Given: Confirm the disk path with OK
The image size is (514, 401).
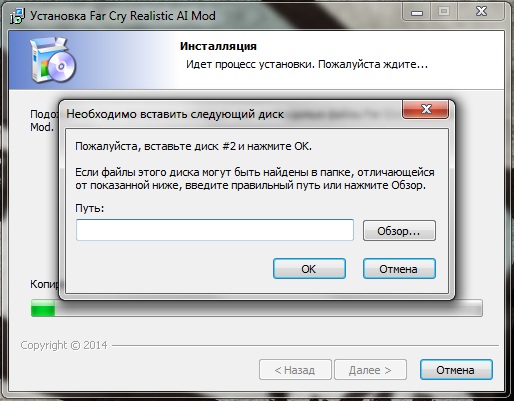Looking at the screenshot, I should pyautogui.click(x=309, y=269).
